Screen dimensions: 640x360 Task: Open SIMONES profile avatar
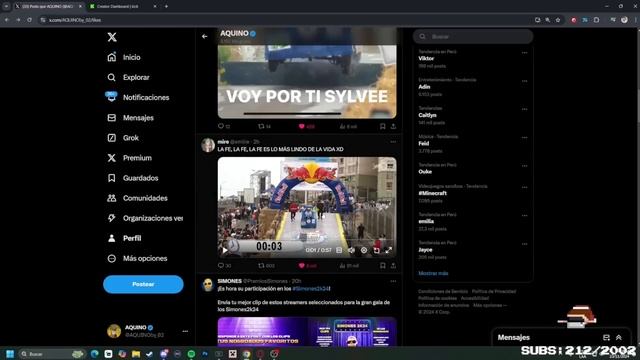tap(208, 285)
